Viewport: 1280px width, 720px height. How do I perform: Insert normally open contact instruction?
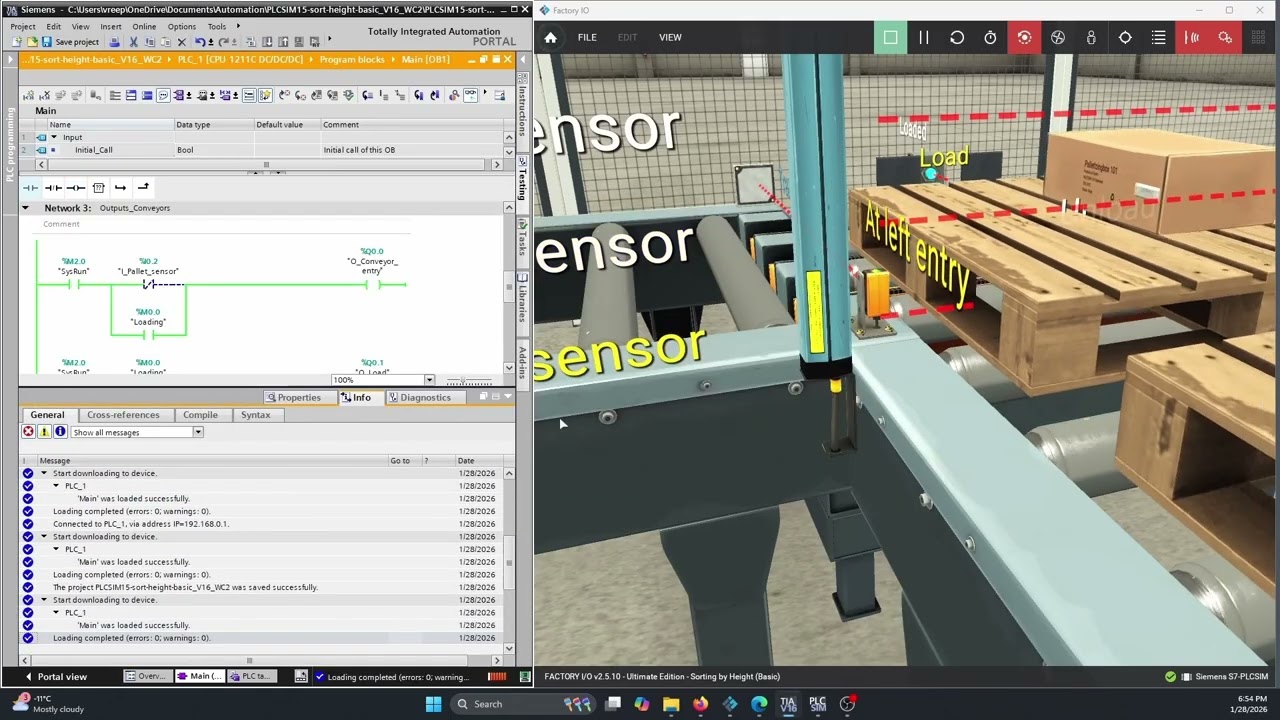tap(30, 188)
